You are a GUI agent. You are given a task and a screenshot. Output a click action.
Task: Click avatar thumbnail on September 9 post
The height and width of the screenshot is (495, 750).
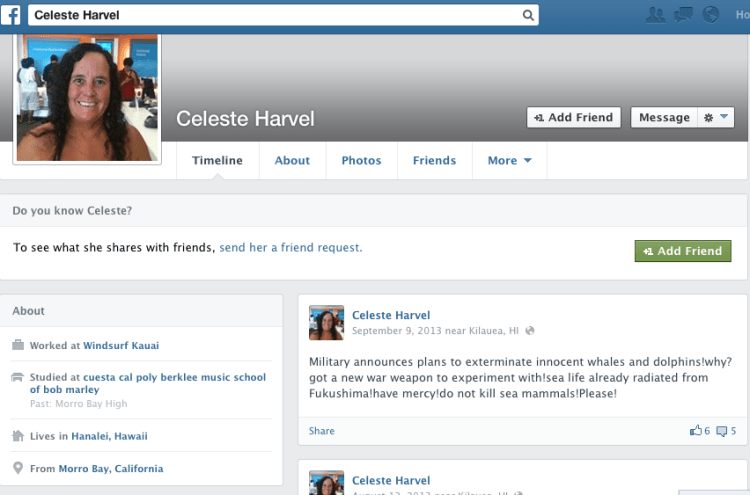pyautogui.click(x=326, y=323)
